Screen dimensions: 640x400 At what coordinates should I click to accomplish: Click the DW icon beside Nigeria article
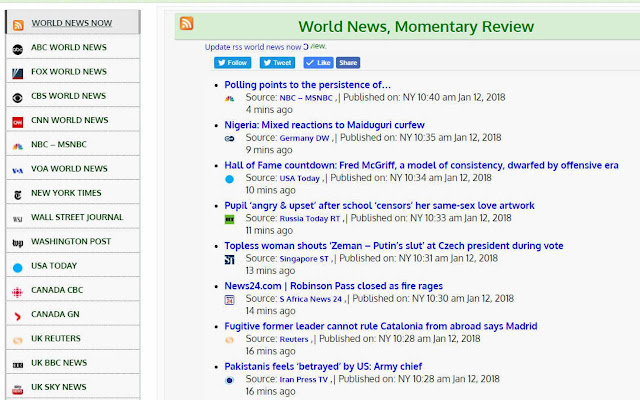pyautogui.click(x=229, y=139)
